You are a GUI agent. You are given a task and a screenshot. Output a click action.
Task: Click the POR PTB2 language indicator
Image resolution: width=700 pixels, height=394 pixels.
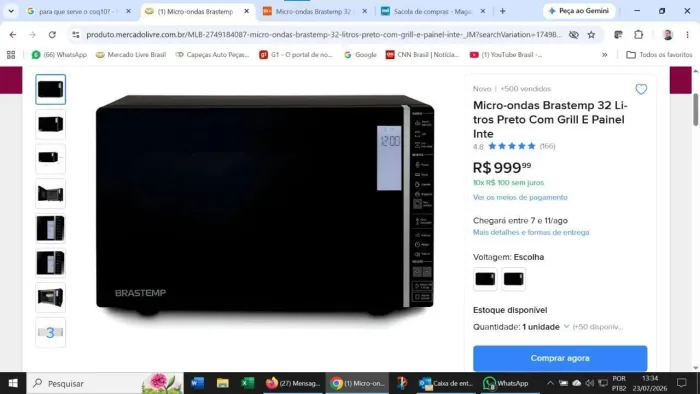pos(619,383)
